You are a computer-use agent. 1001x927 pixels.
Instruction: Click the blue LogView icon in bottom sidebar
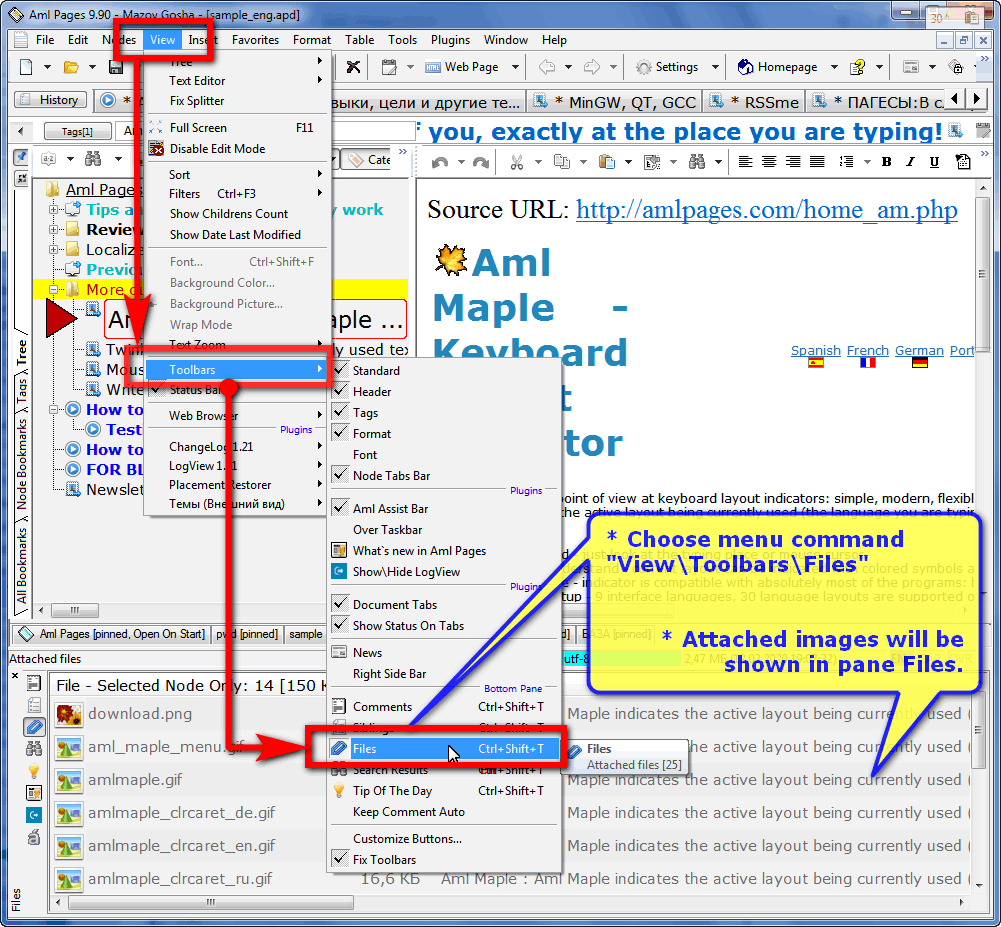click(34, 815)
